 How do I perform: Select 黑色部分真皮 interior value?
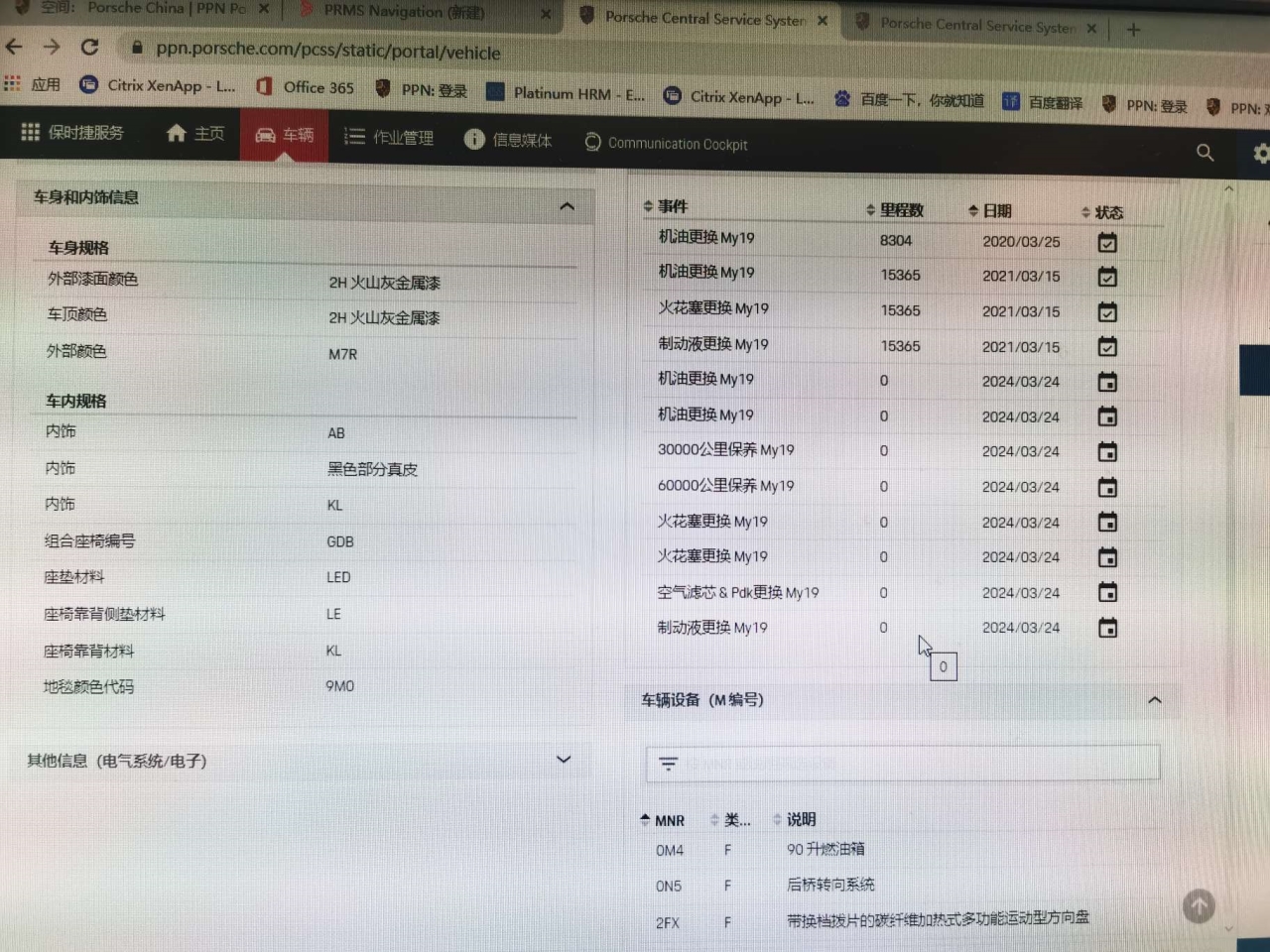373,469
